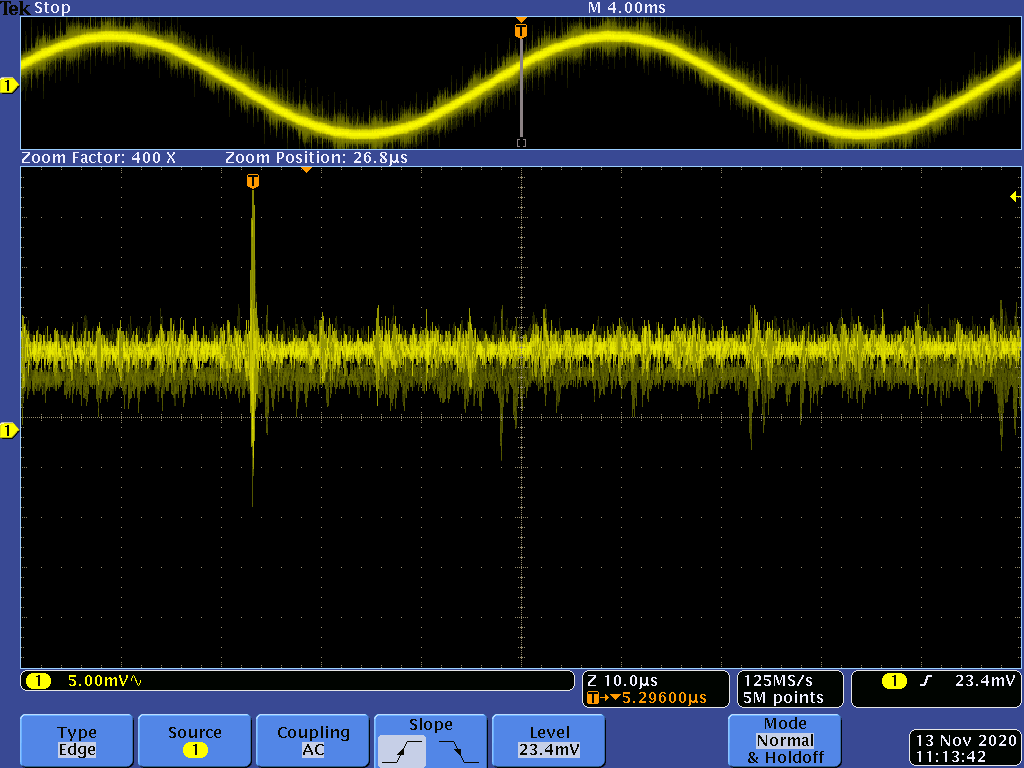Open the Mode Normal & Holdoff menu
Screen dimensions: 1024x768
(x=785, y=740)
